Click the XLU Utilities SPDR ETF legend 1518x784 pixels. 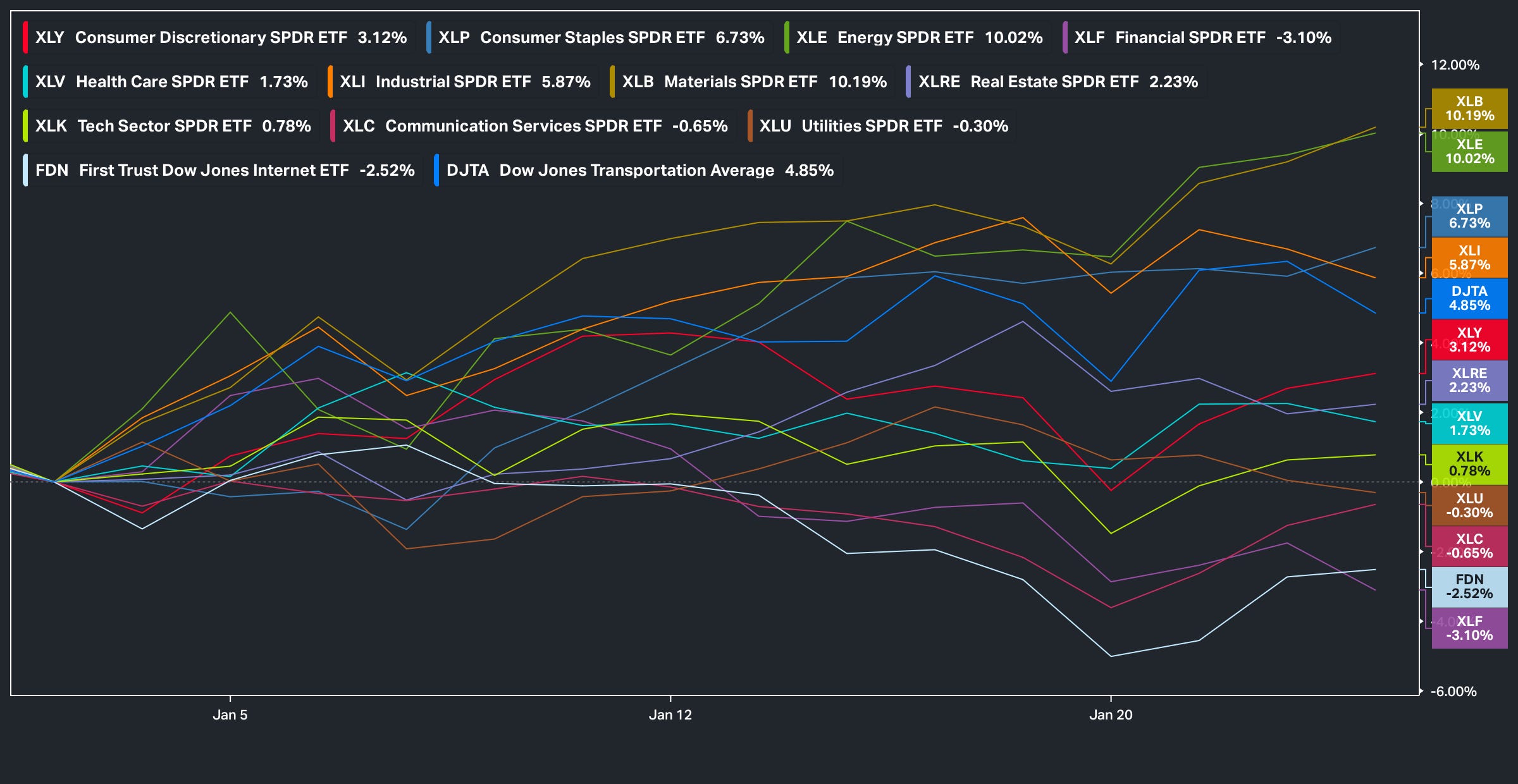point(883,126)
